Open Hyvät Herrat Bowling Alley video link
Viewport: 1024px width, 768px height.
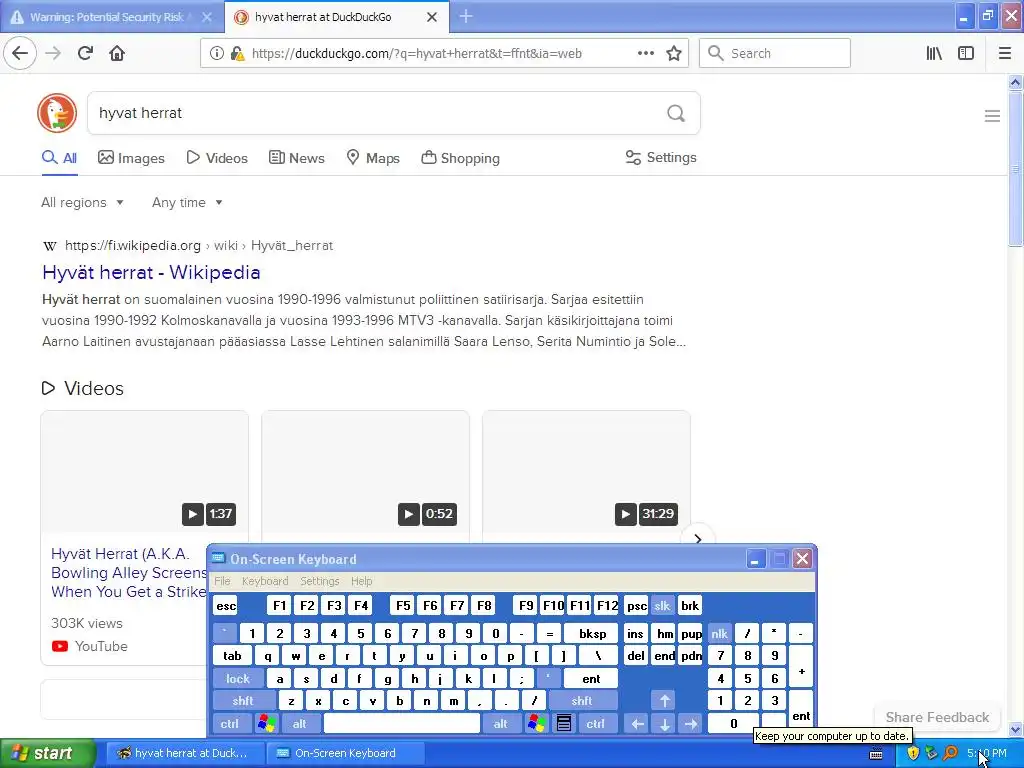129,573
